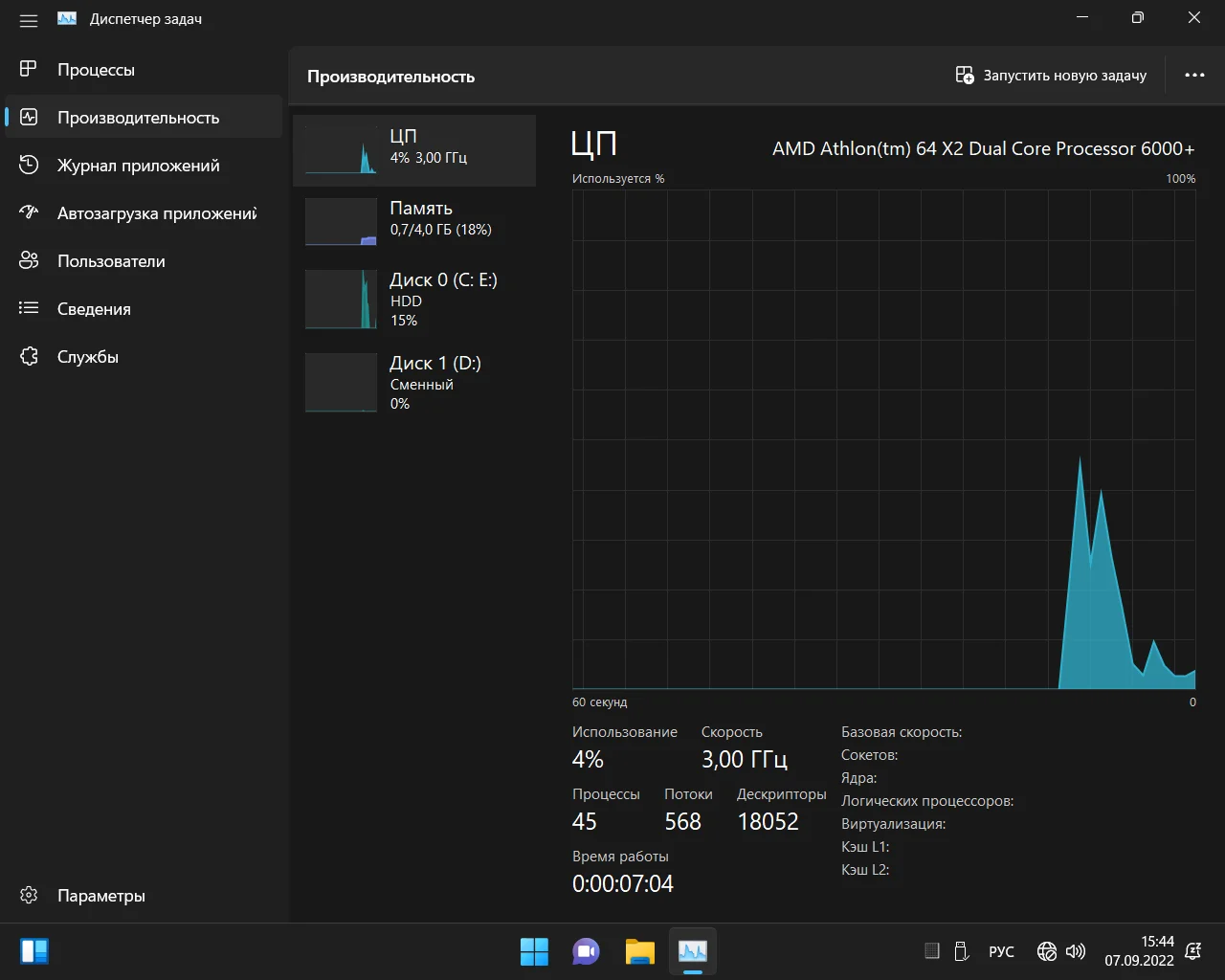Click the Task Manager title bar icon
Image resolution: width=1225 pixels, height=980 pixels.
[67, 18]
